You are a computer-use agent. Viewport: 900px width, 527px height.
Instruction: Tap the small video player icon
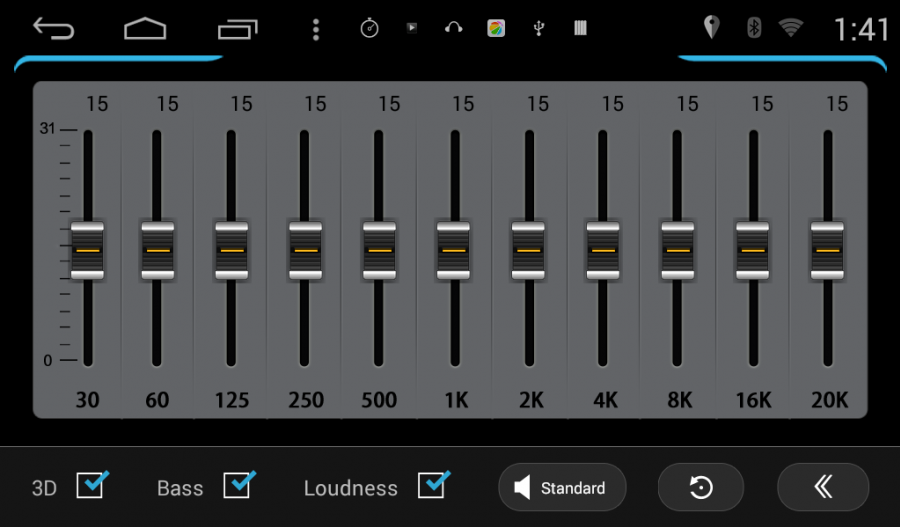[412, 27]
